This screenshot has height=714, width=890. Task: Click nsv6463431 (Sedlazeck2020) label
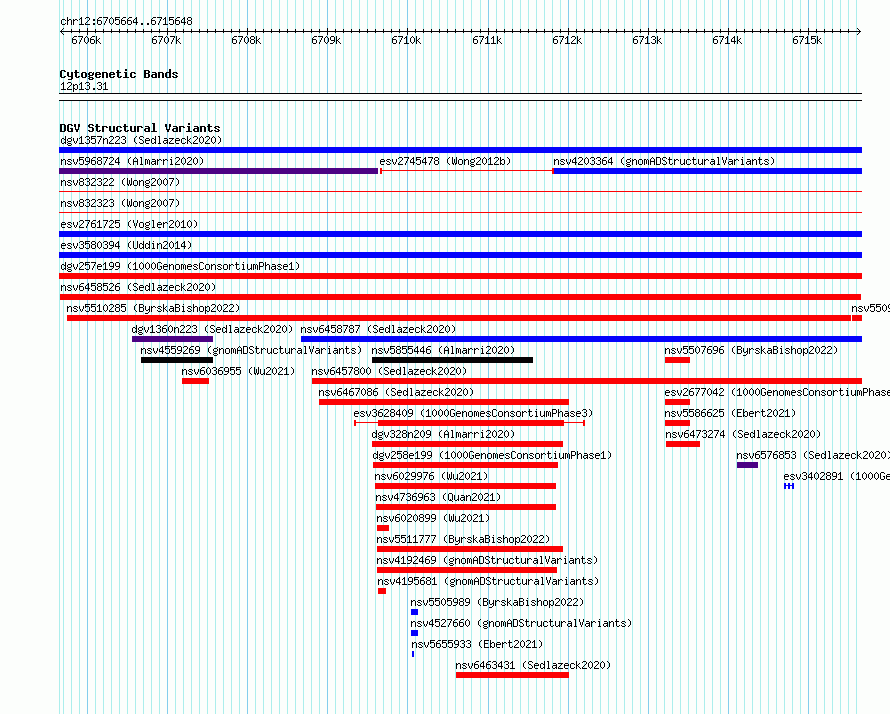(x=533, y=665)
